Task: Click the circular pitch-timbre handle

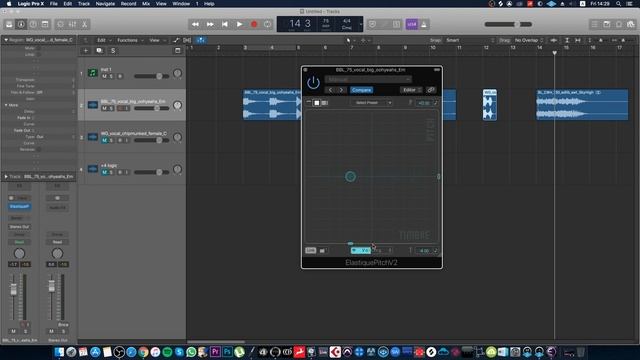Action: pos(350,177)
